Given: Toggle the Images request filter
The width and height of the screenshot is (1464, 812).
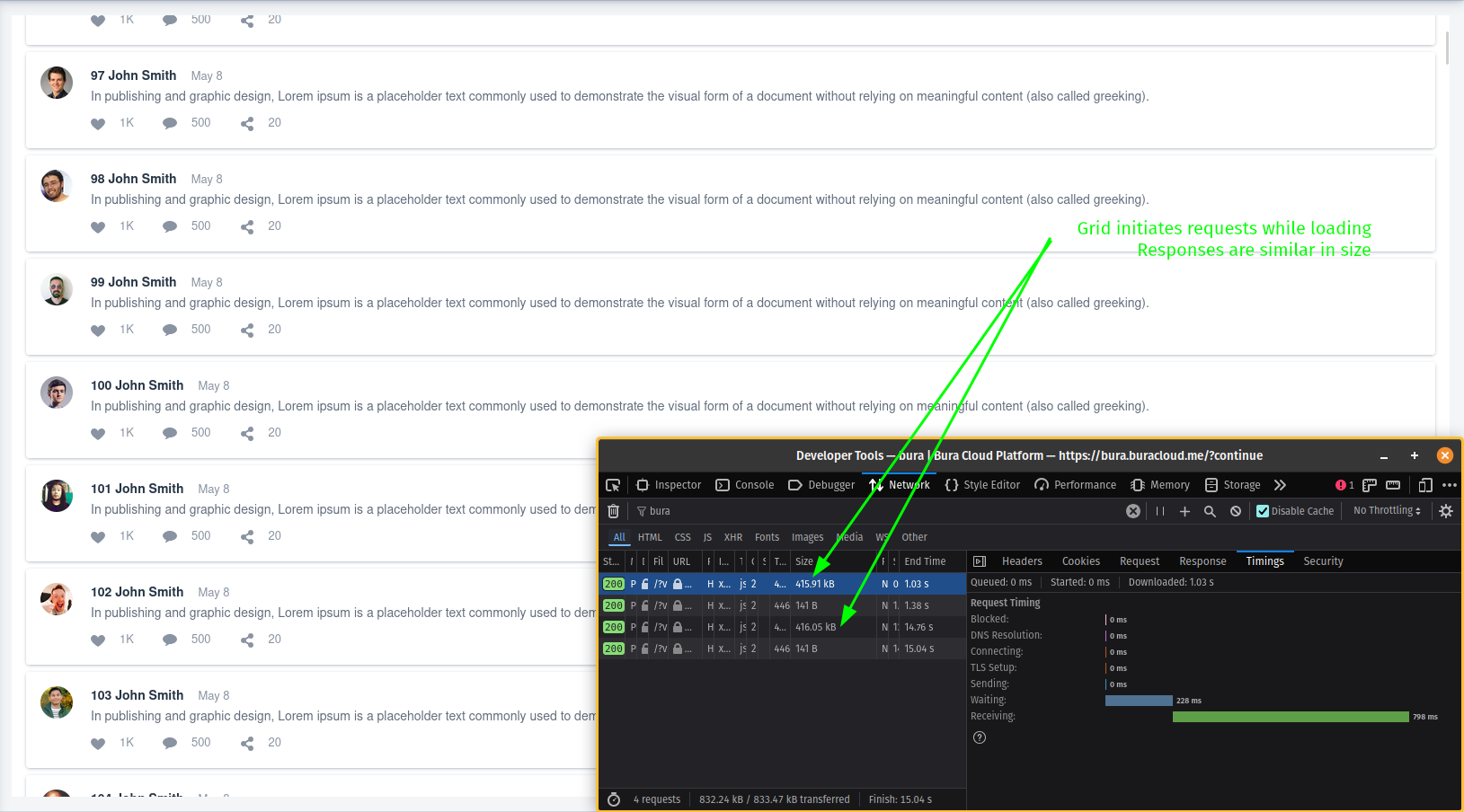Looking at the screenshot, I should click(x=807, y=537).
